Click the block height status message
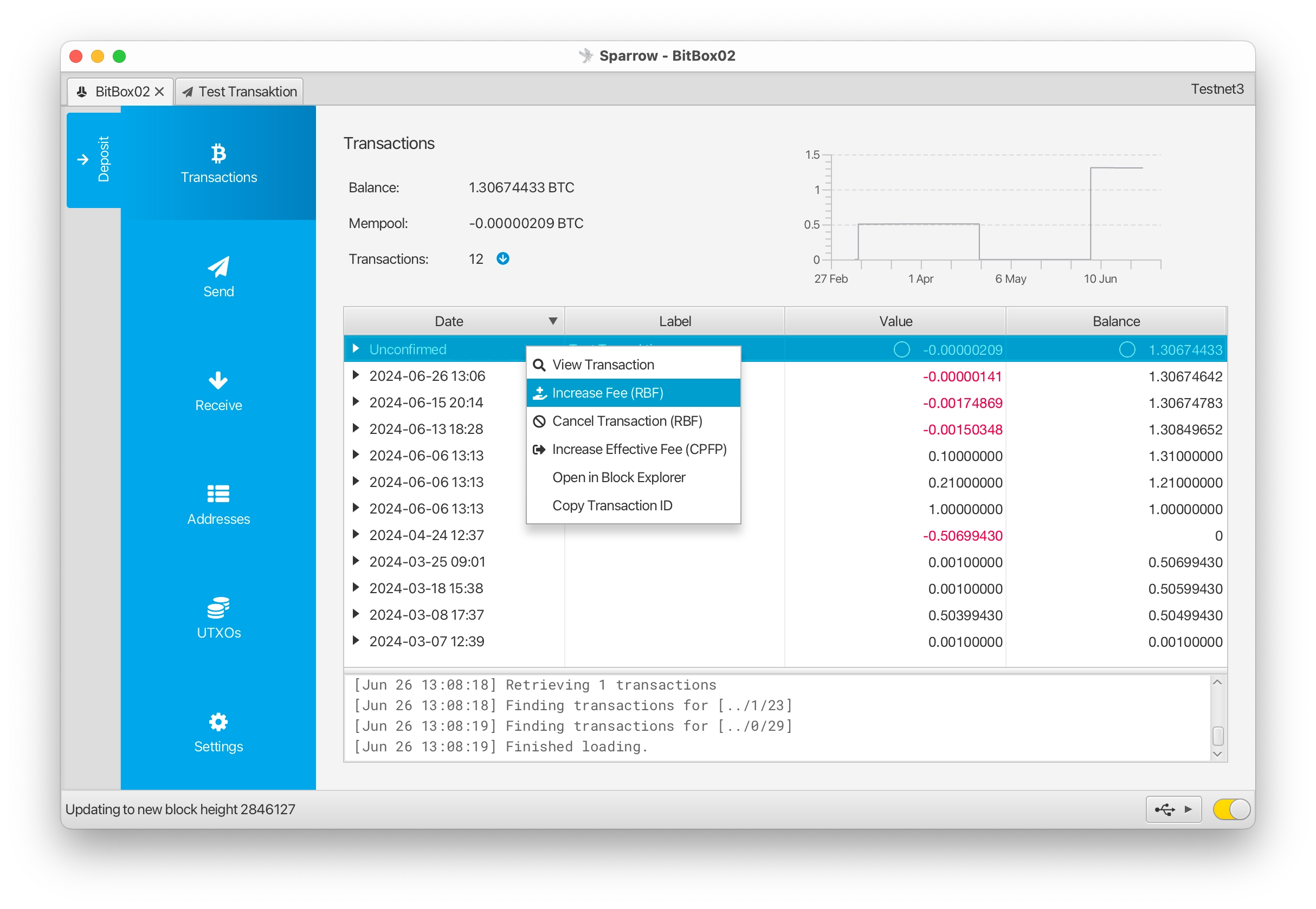1316x909 pixels. pos(180,809)
